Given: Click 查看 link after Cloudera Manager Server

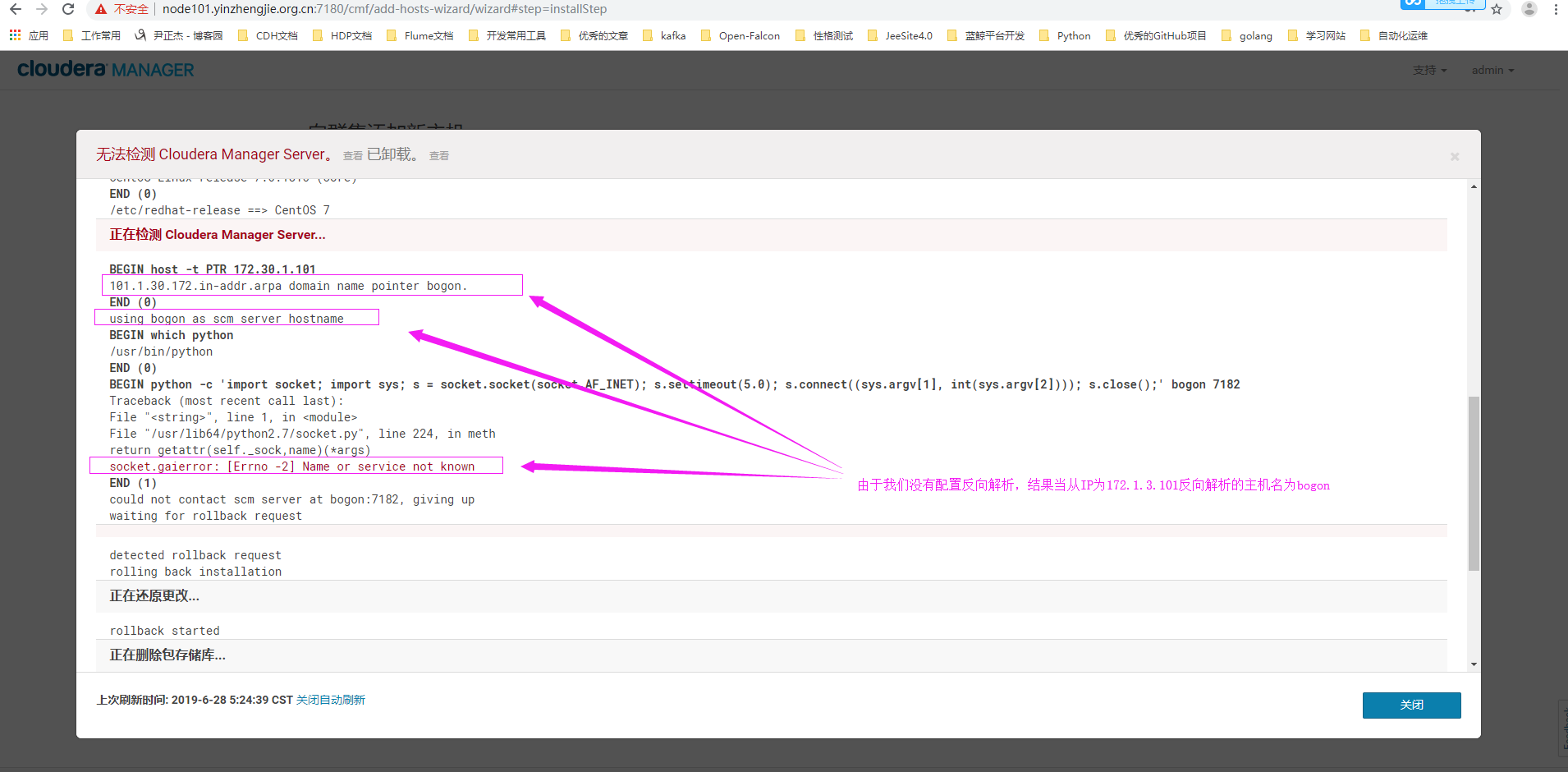Looking at the screenshot, I should click(352, 155).
